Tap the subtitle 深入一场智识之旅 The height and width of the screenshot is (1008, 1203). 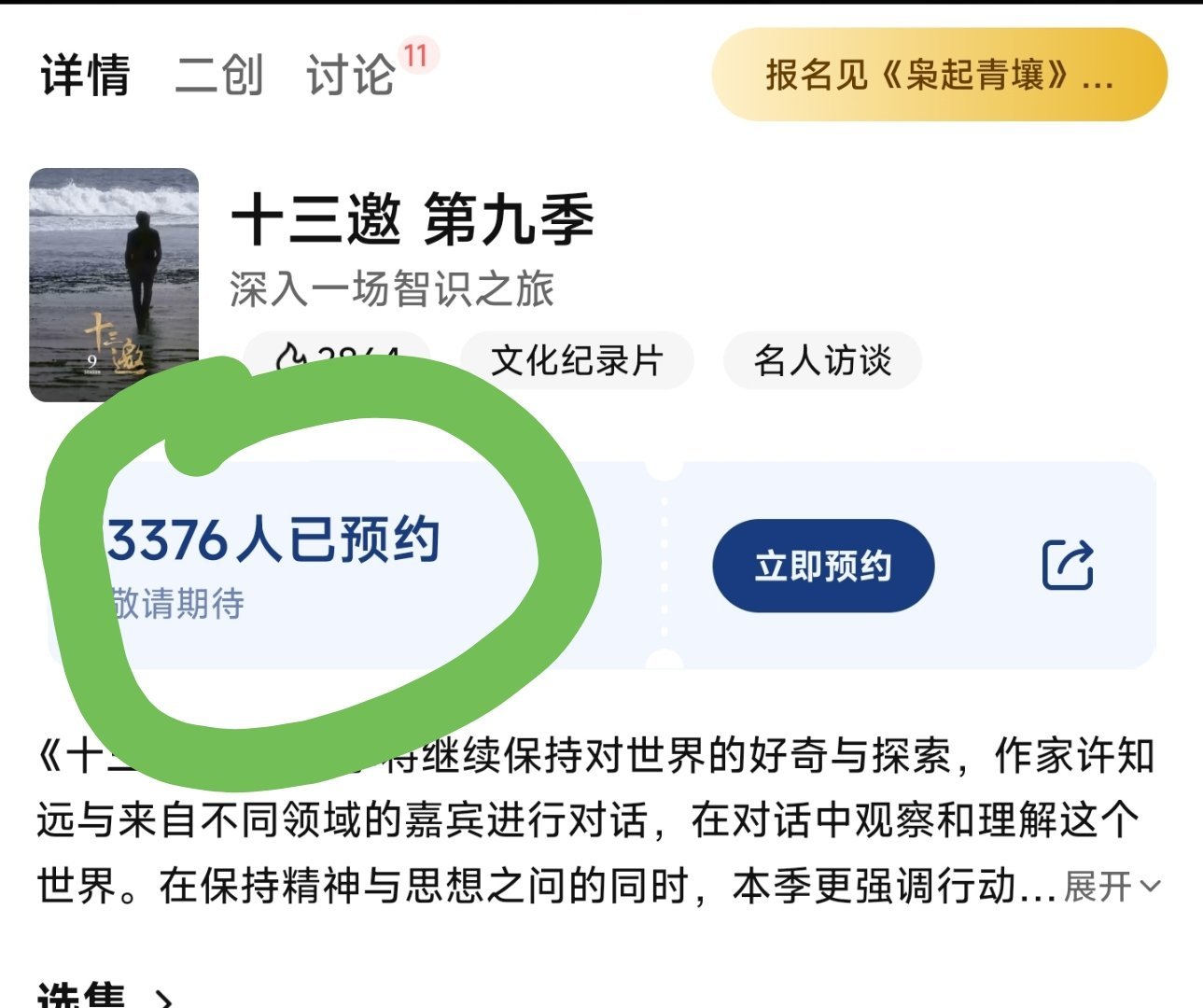click(392, 289)
